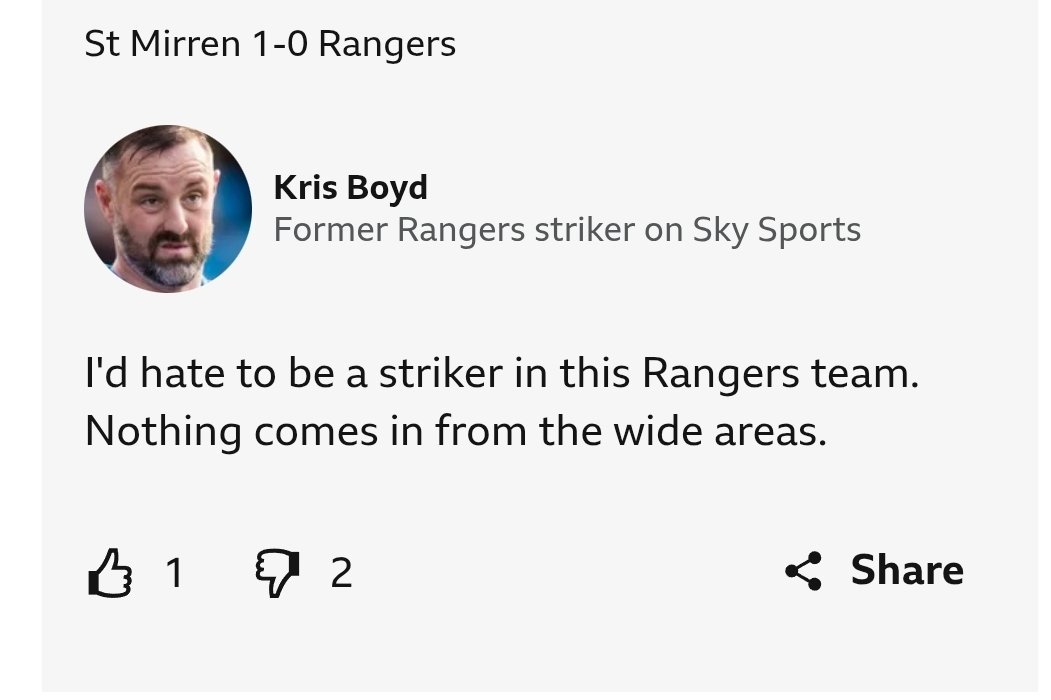Click the share network icon

(x=803, y=571)
